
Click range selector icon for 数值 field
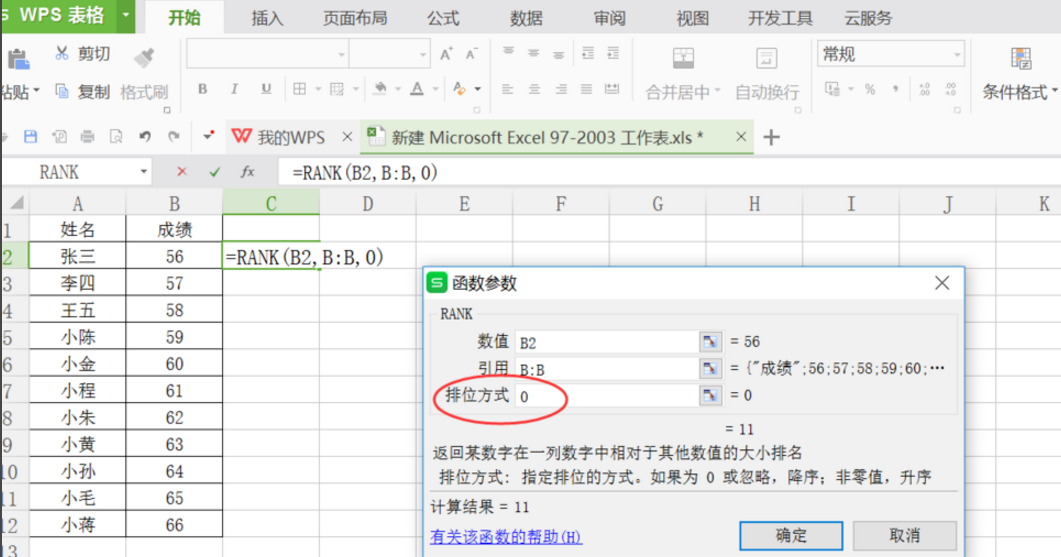click(710, 341)
